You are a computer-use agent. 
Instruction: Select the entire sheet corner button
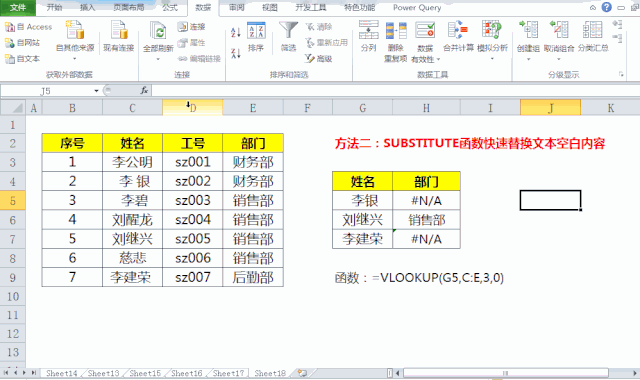13,108
